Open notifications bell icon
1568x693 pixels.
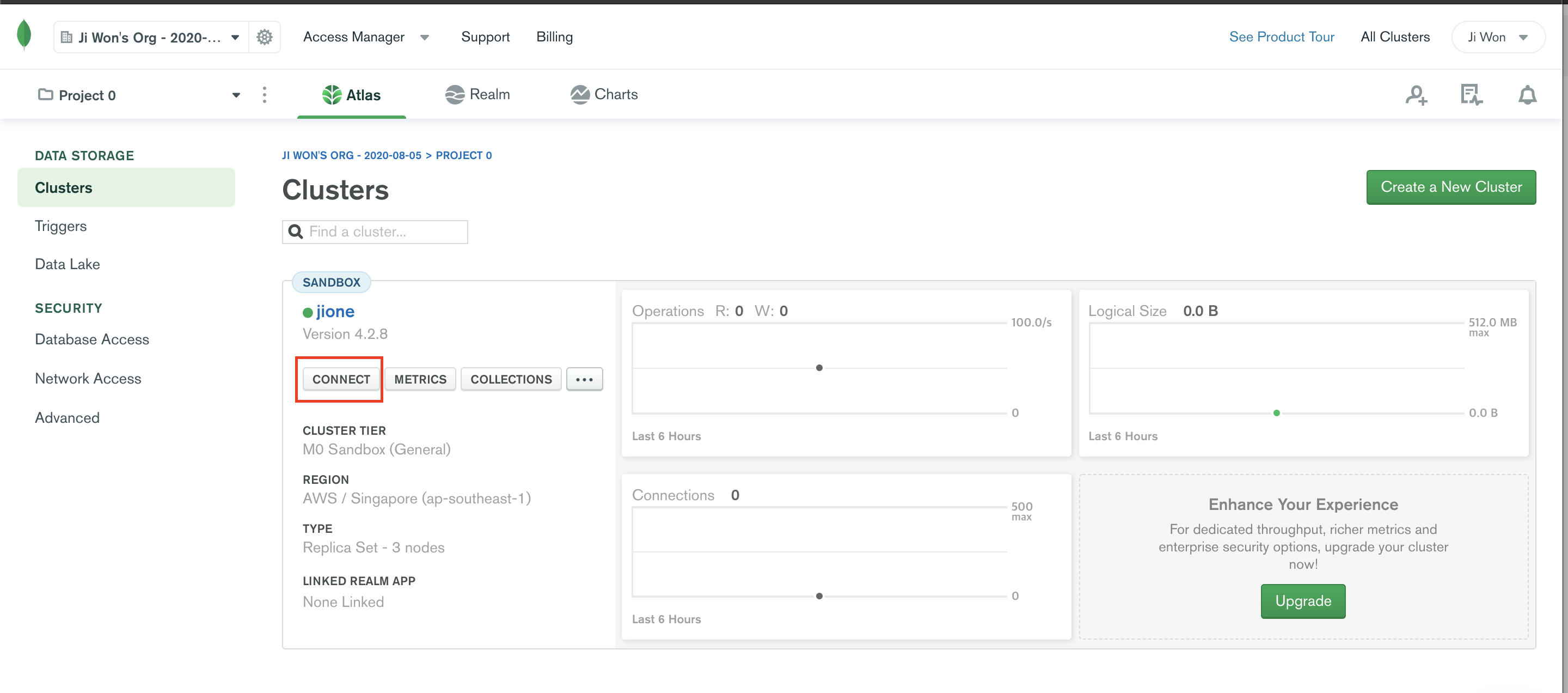pos(1527,95)
